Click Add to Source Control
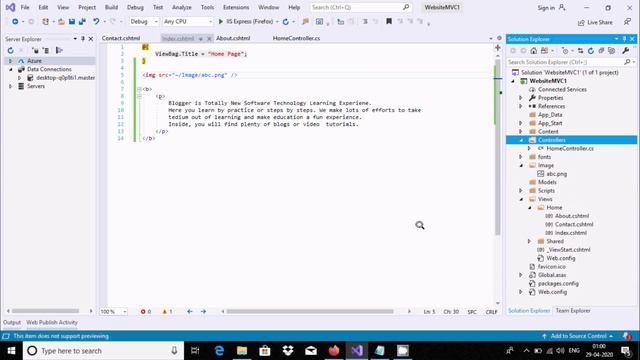Viewport: 640px width, 360px height. pyautogui.click(x=578, y=336)
